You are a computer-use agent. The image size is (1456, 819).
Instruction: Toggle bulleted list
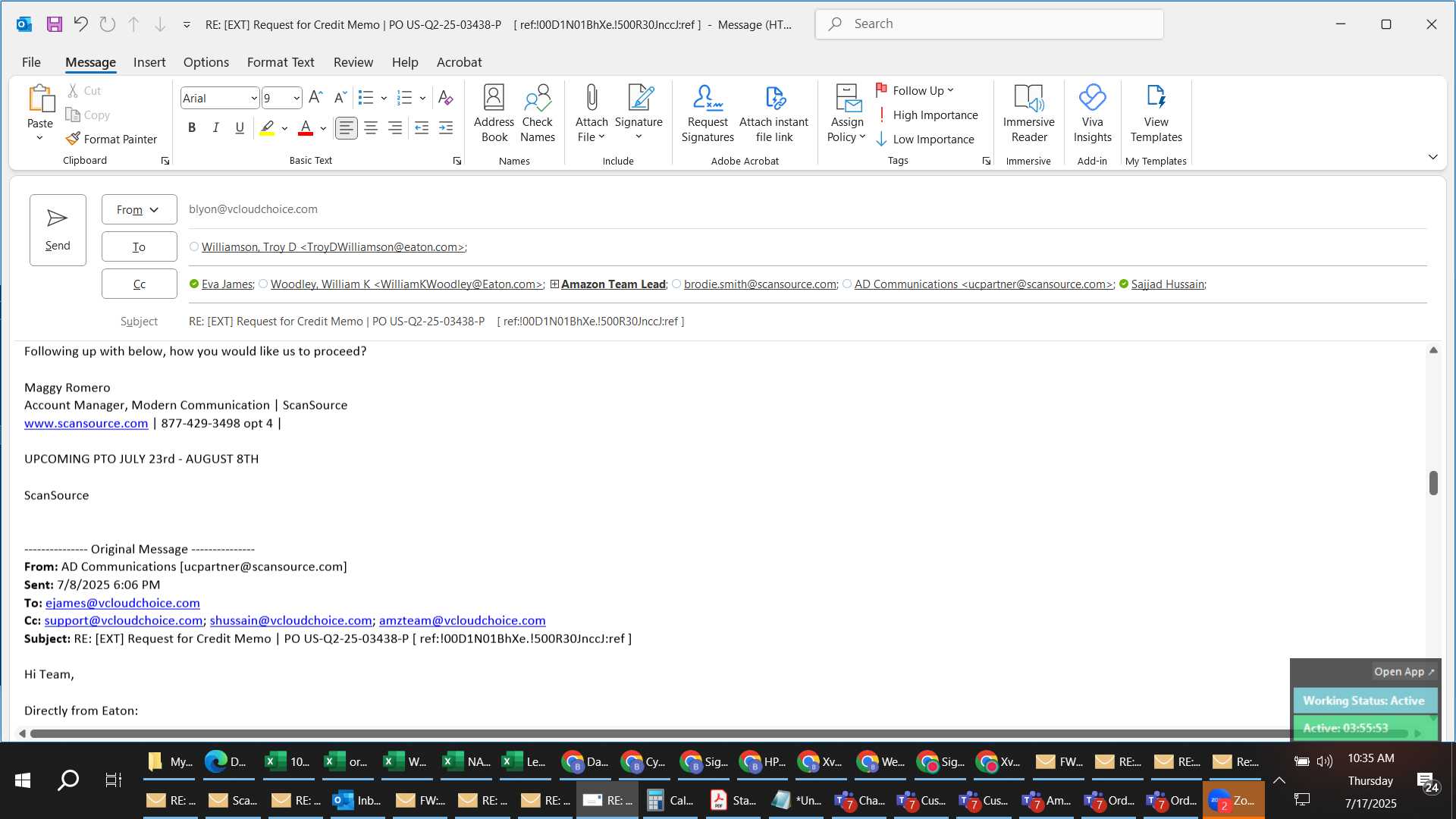point(366,97)
